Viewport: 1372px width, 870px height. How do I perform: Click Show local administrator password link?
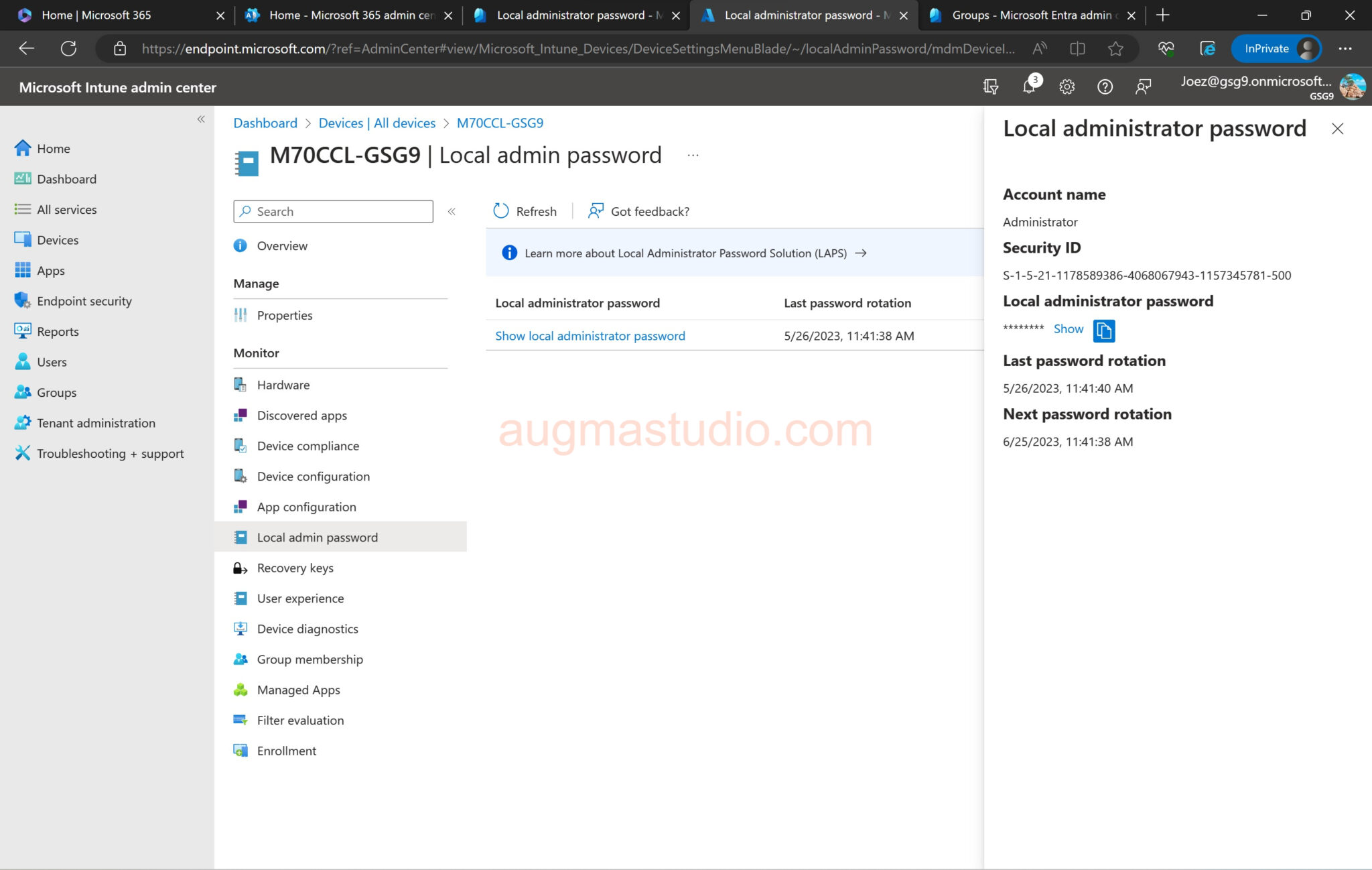click(x=590, y=335)
